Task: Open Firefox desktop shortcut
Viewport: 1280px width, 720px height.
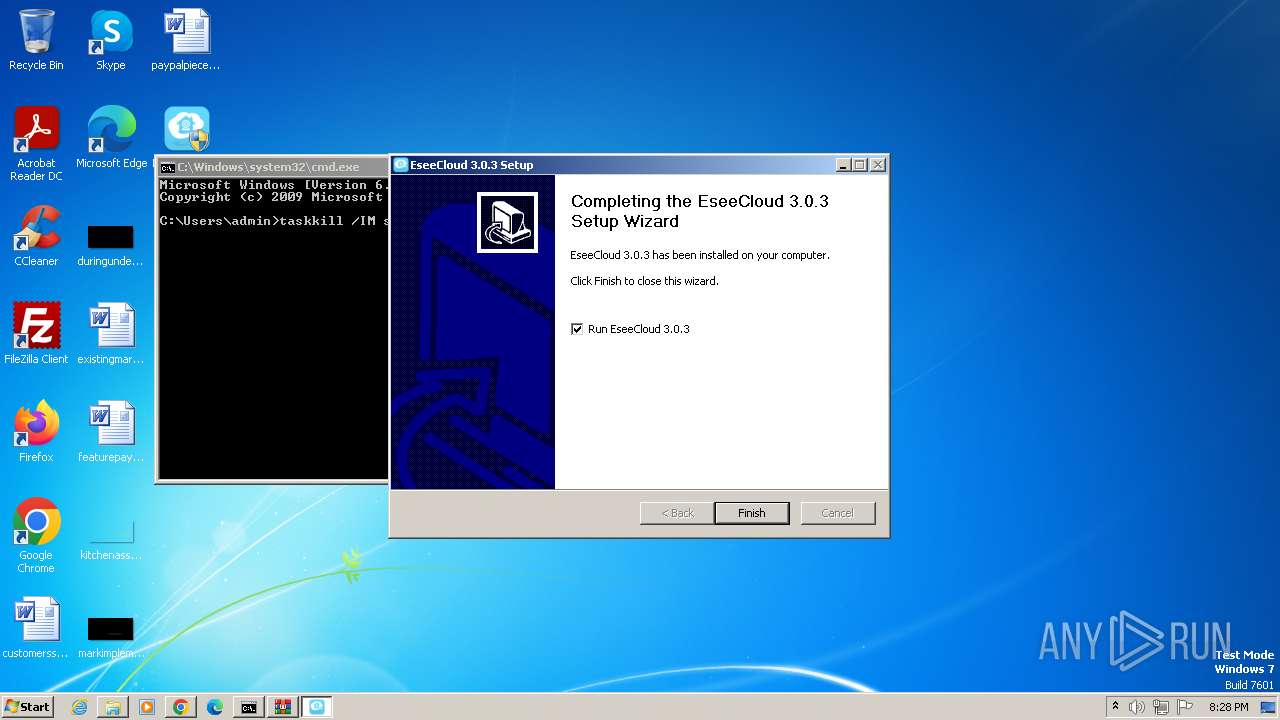Action: click(36, 431)
